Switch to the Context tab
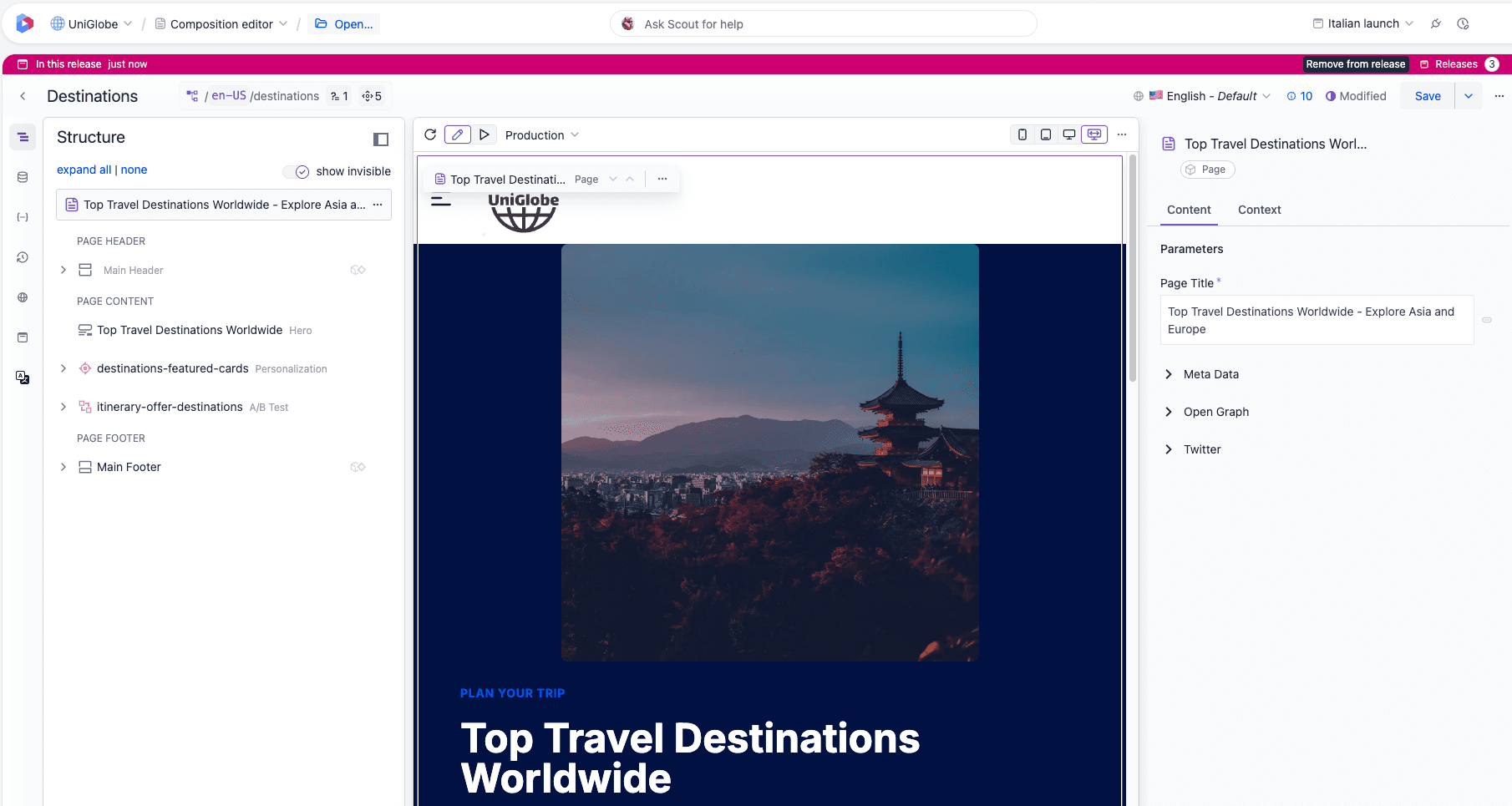Viewport: 1512px width, 806px height. (1259, 210)
